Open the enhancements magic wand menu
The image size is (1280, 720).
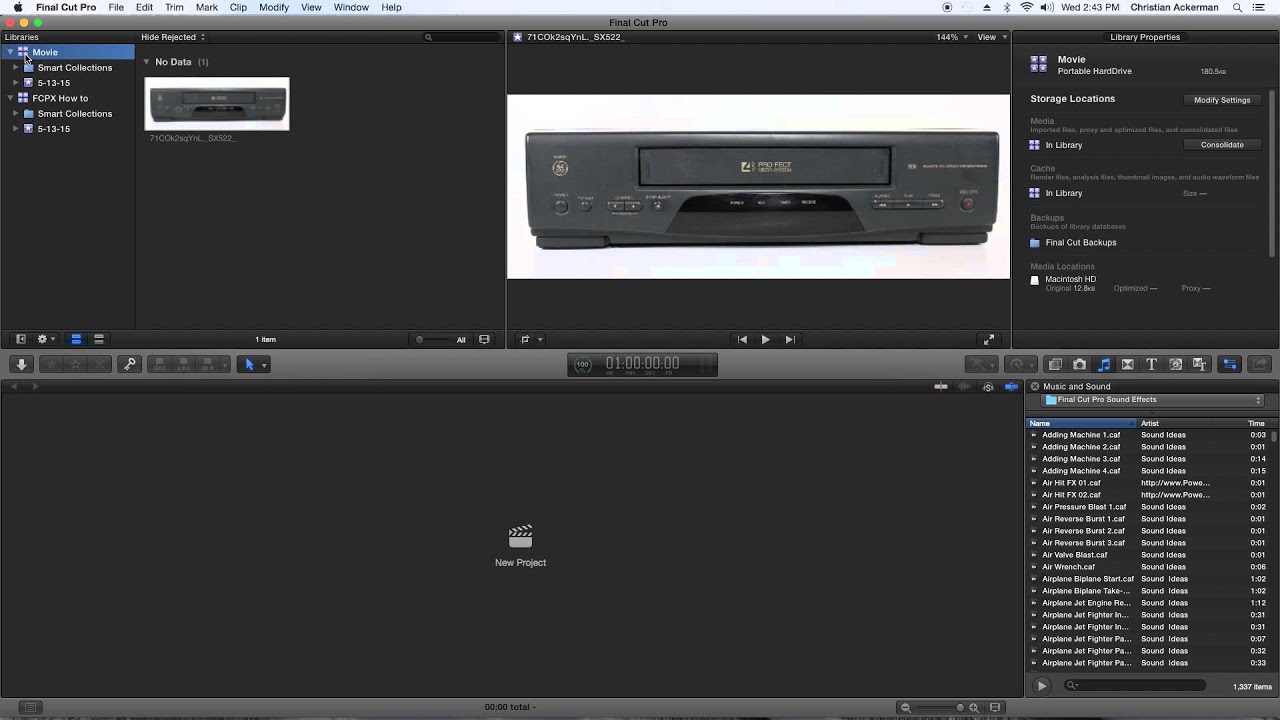[980, 365]
